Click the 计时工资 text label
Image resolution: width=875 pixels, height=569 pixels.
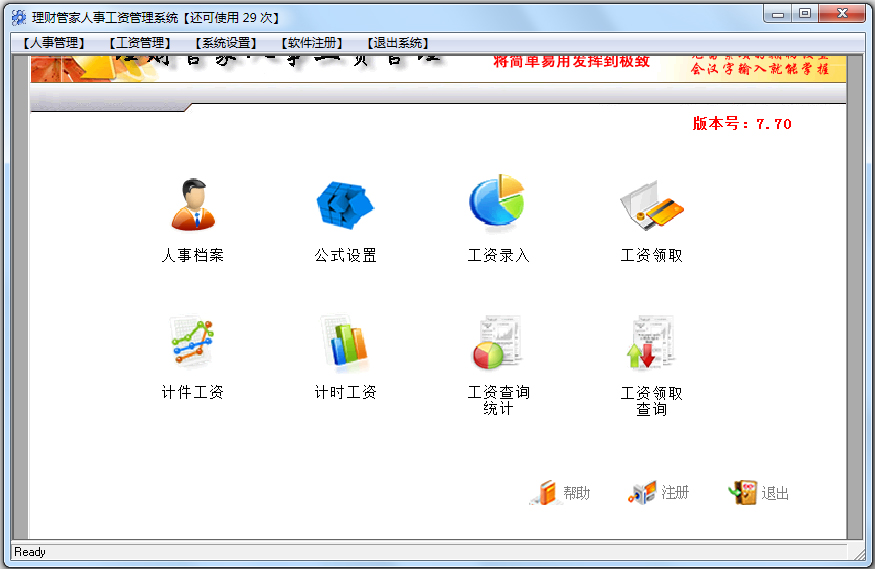[x=345, y=392]
